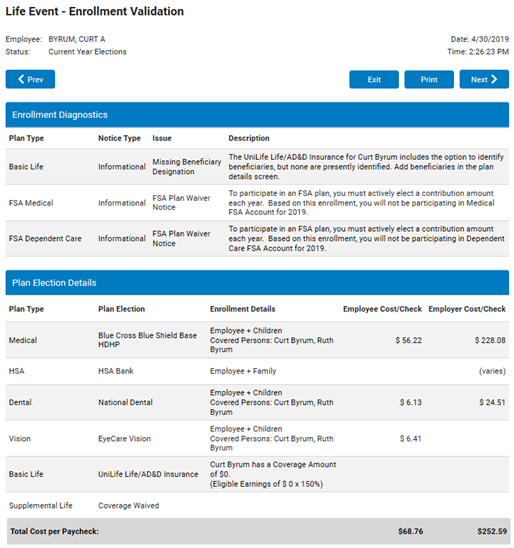The width and height of the screenshot is (514, 548).
Task: Select the Enrollment Diagnostics section header
Action: (x=257, y=115)
